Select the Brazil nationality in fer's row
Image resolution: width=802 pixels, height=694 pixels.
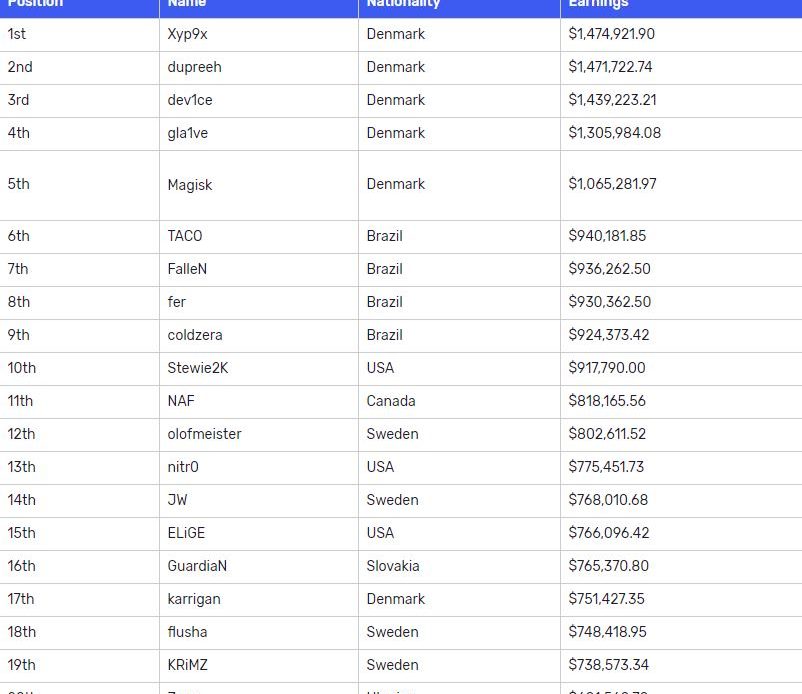pos(385,302)
